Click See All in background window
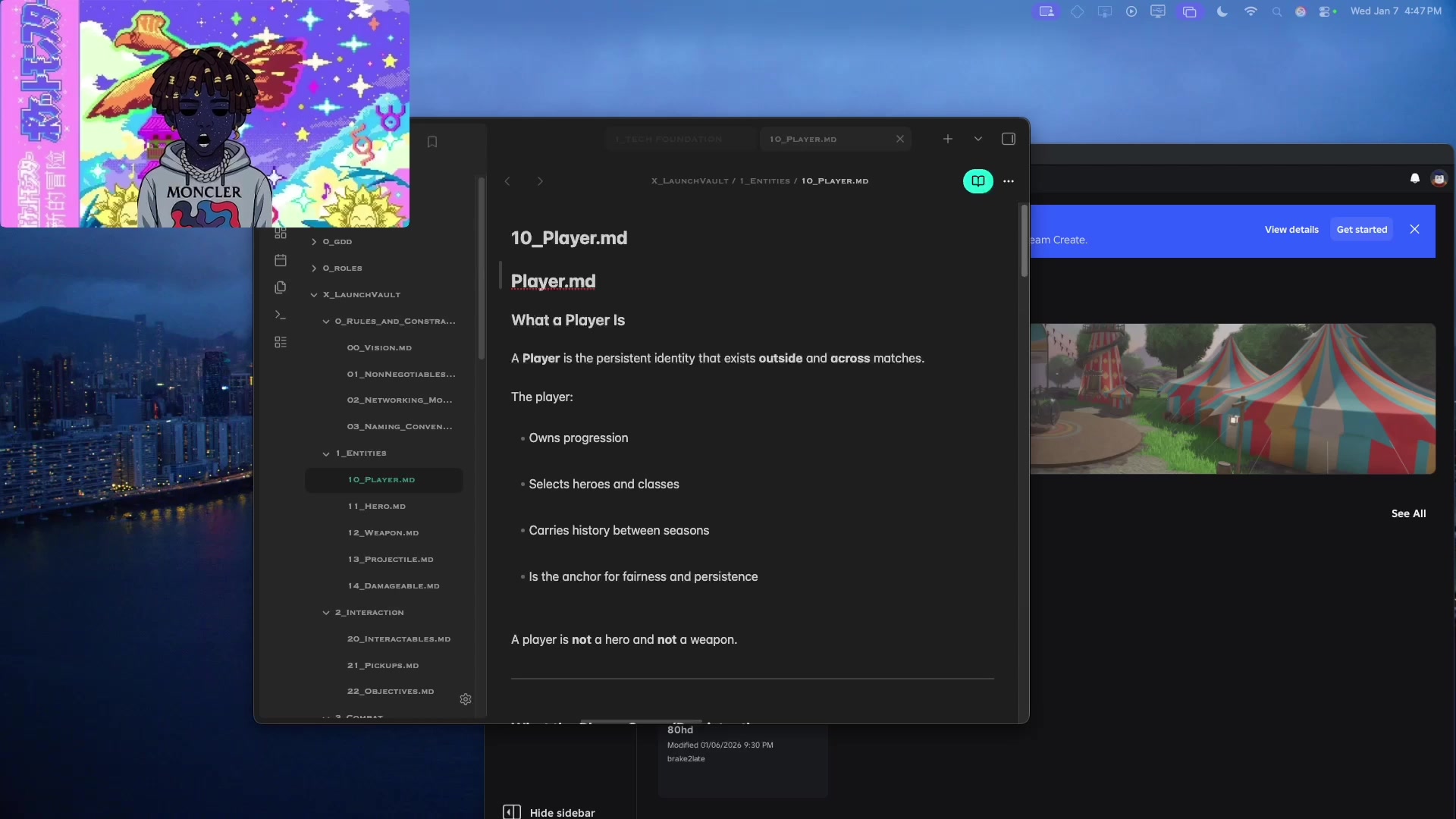Screen dimensions: 1456x819 tap(1408, 514)
